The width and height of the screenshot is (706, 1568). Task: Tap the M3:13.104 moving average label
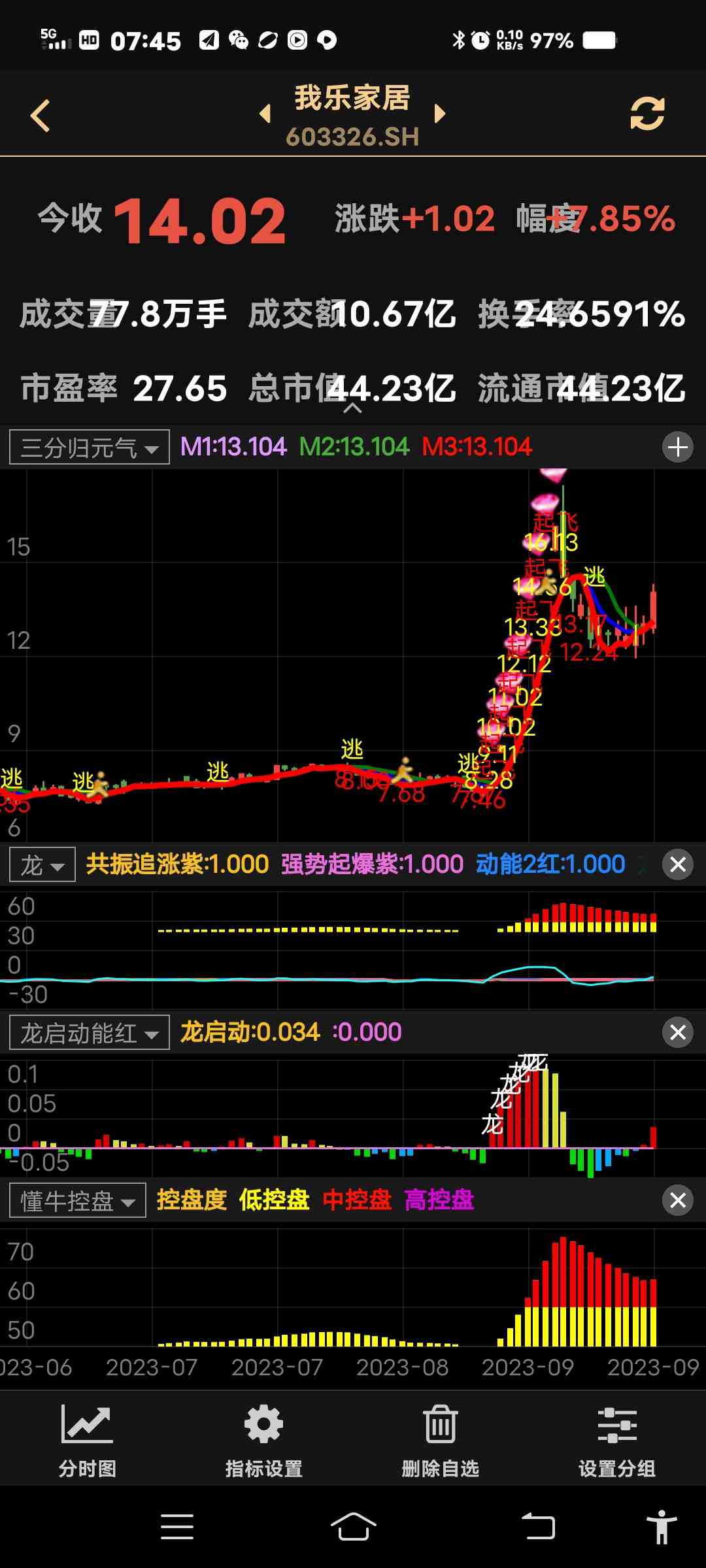pos(477,447)
